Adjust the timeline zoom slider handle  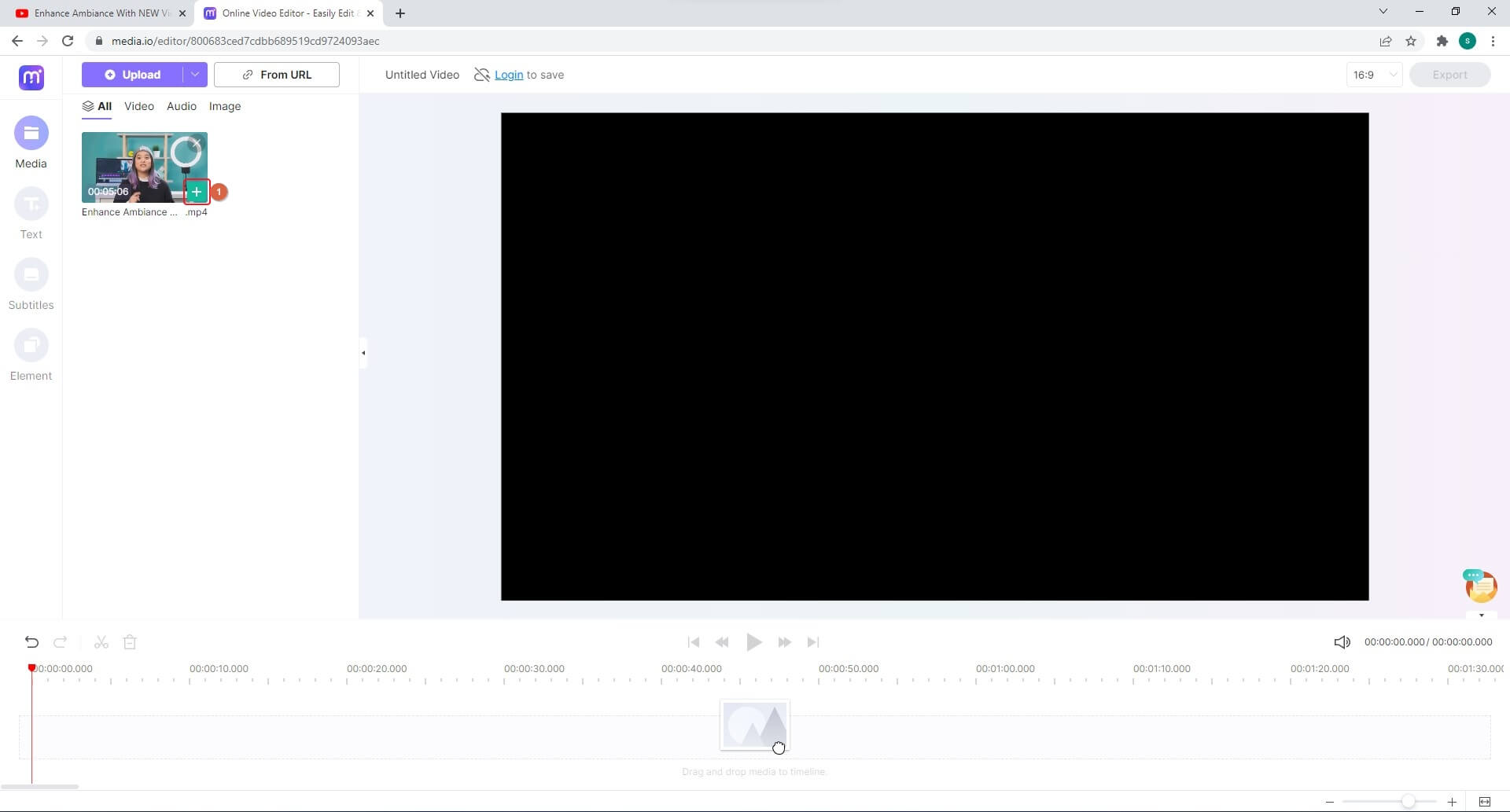tap(1408, 802)
